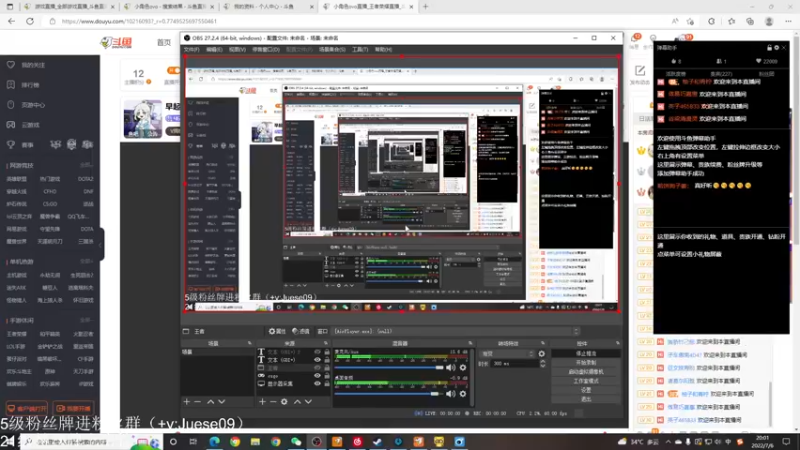Move source up in OBS sources list

tap(297, 402)
